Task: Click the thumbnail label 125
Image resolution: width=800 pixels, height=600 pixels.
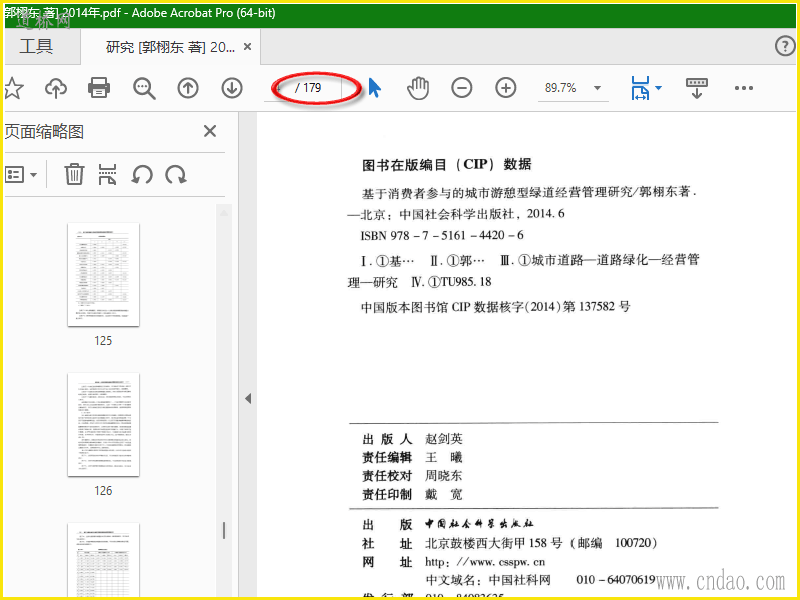Action: 103,341
